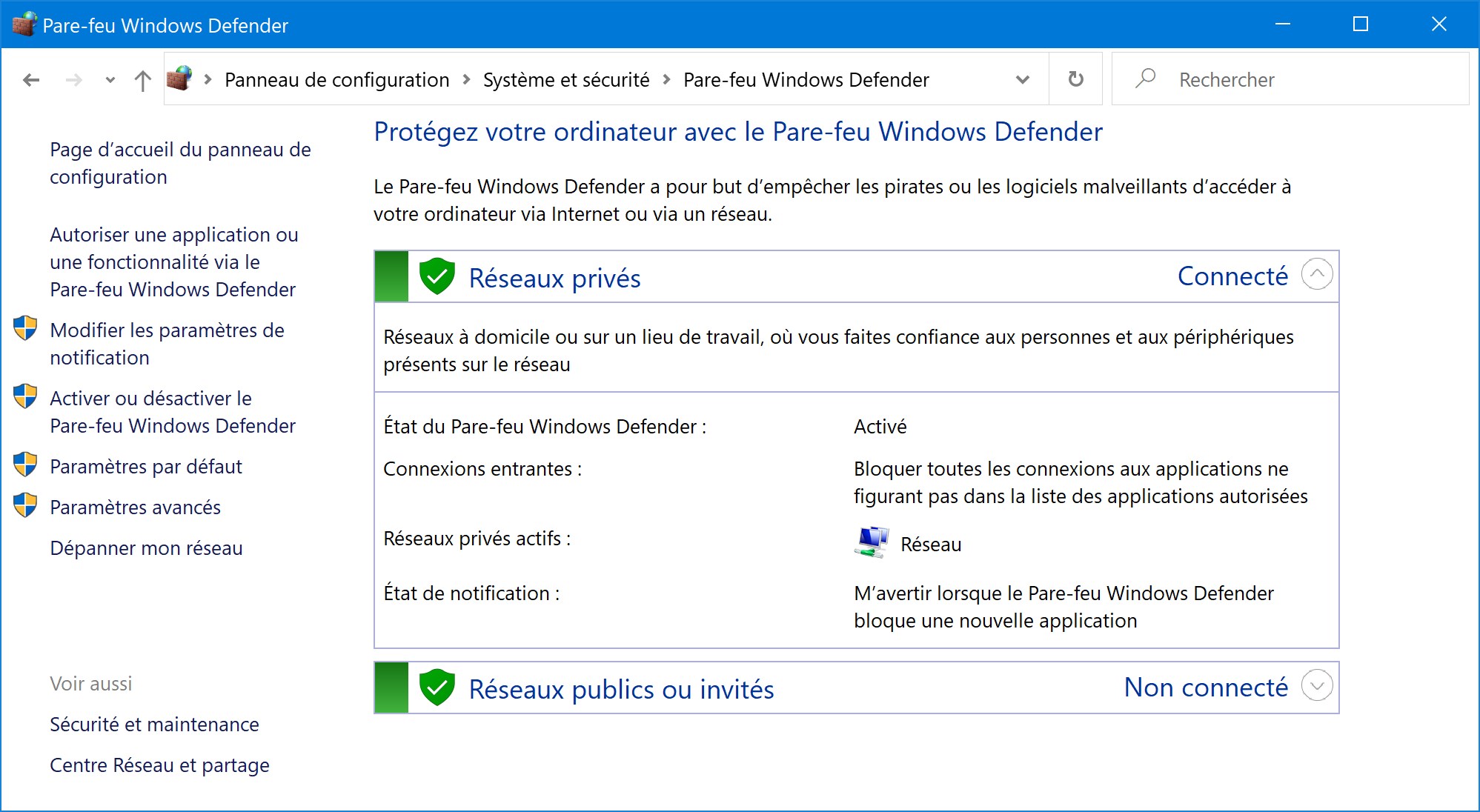Maximize the Pare-feu Windows Defender window
Viewport: 1480px width, 812px height.
pyautogui.click(x=1361, y=24)
